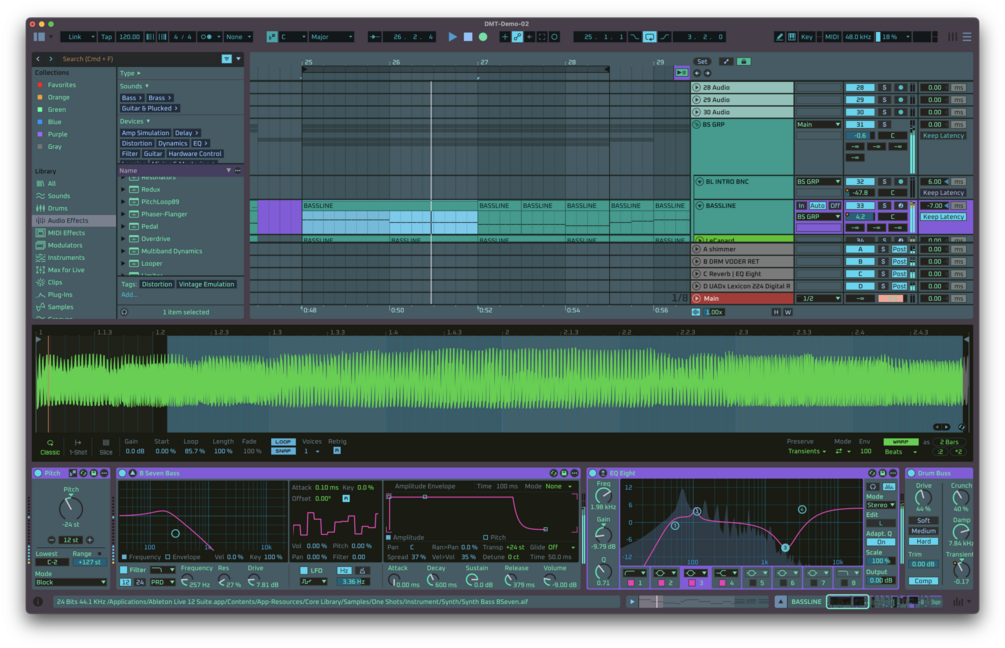This screenshot has height=648, width=1005.
Task: Save preset icon on Pitch device
Action: click(94, 473)
